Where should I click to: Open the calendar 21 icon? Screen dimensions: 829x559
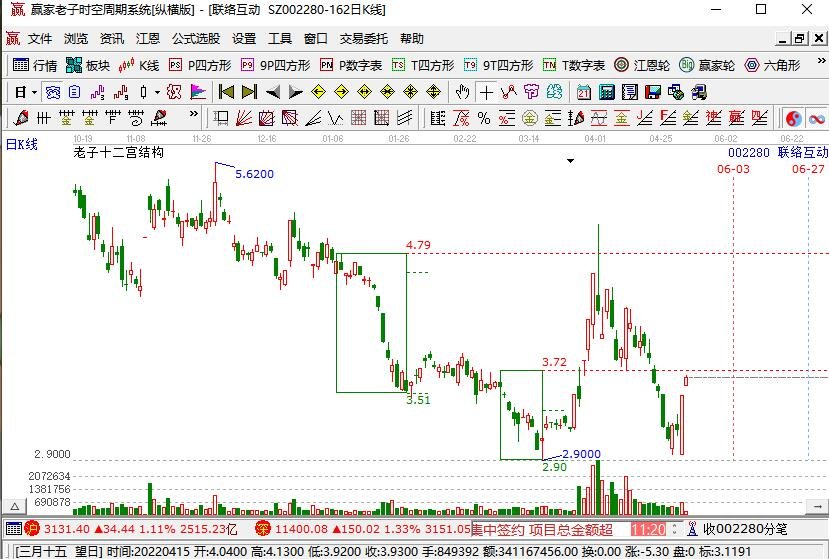[x=584, y=93]
